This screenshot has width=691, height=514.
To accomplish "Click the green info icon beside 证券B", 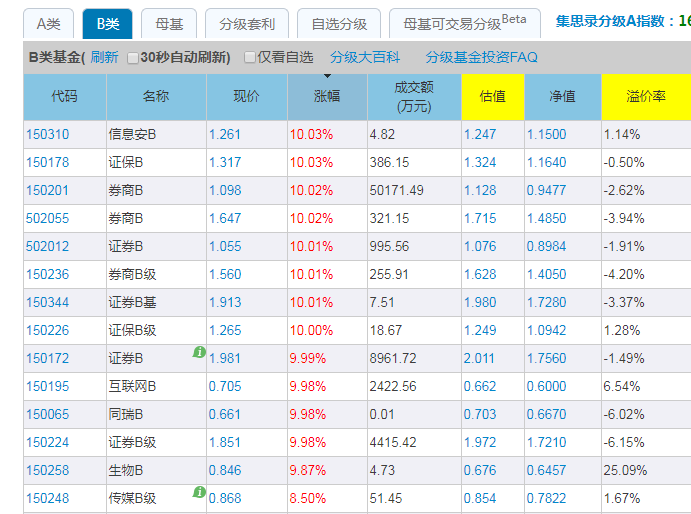I will [x=199, y=351].
